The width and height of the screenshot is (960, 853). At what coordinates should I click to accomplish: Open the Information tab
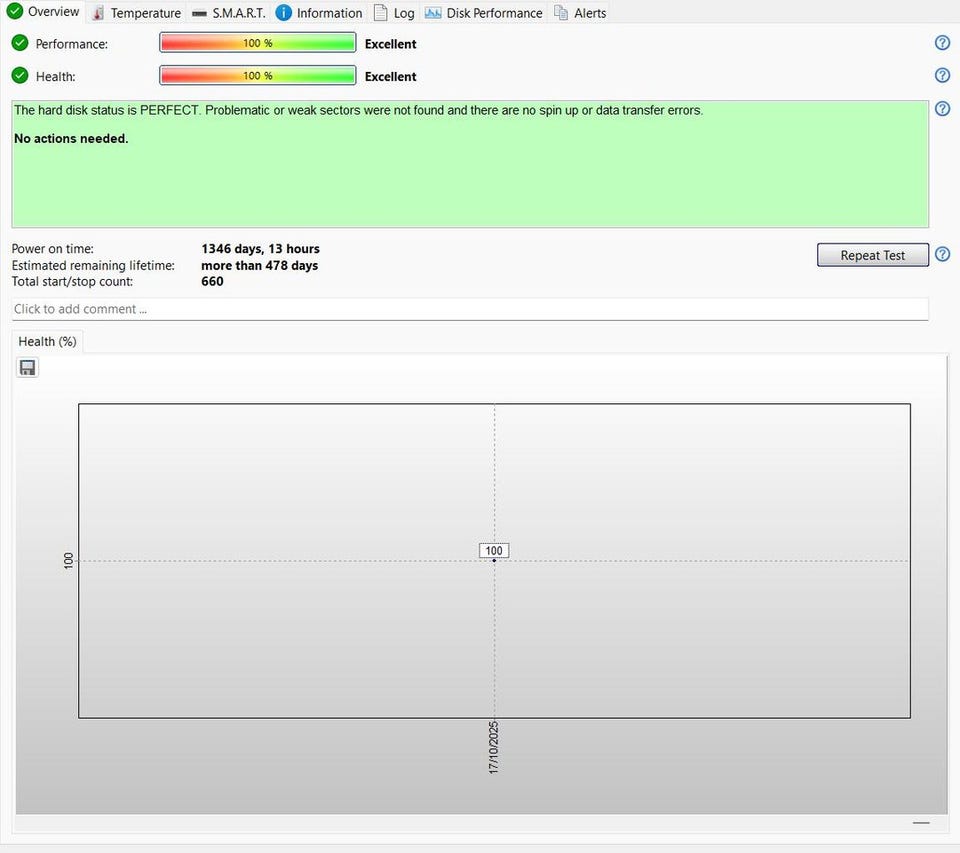pos(319,13)
